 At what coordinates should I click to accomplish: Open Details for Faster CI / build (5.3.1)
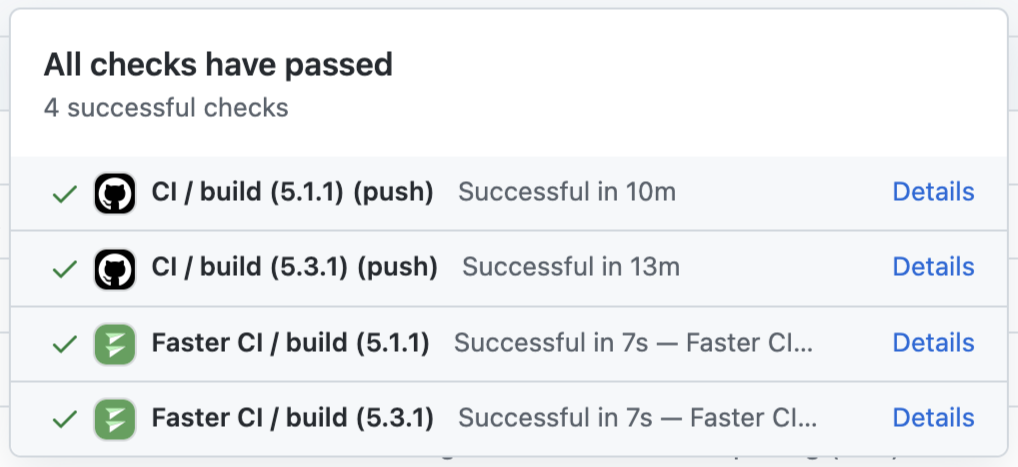tap(932, 418)
